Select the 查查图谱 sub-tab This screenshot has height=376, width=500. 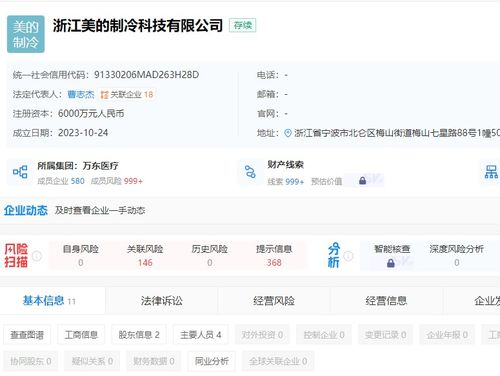click(x=27, y=335)
